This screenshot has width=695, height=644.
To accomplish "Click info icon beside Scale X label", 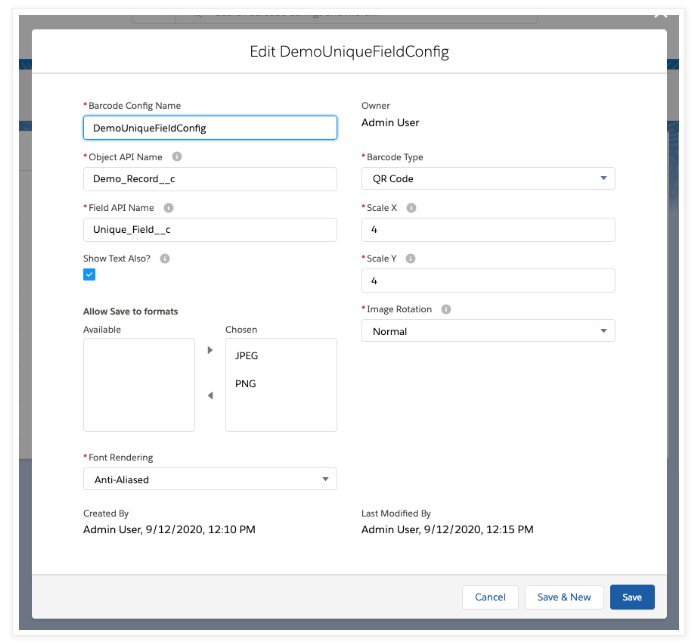I will pos(411,208).
